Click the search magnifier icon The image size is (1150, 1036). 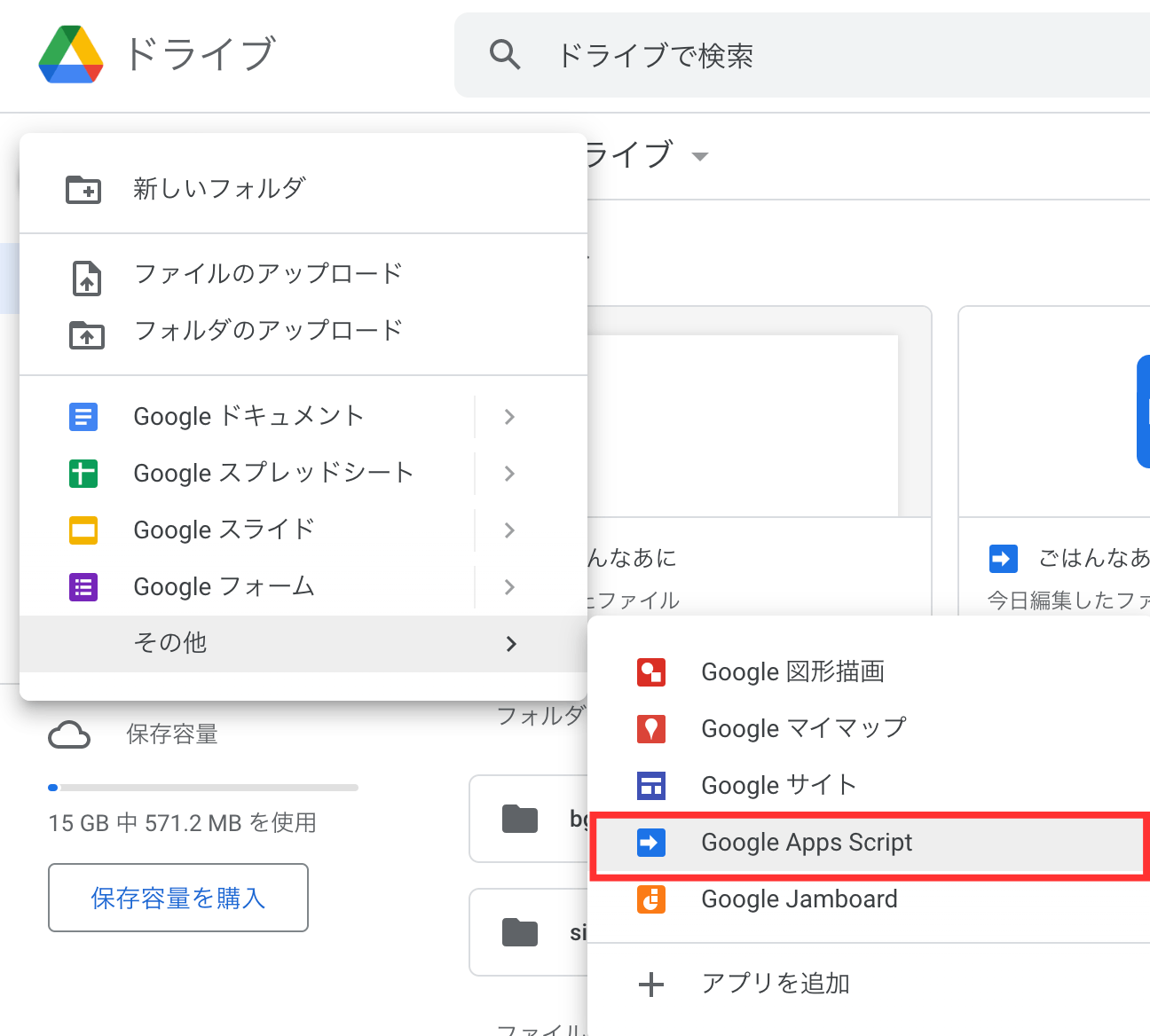point(505,55)
